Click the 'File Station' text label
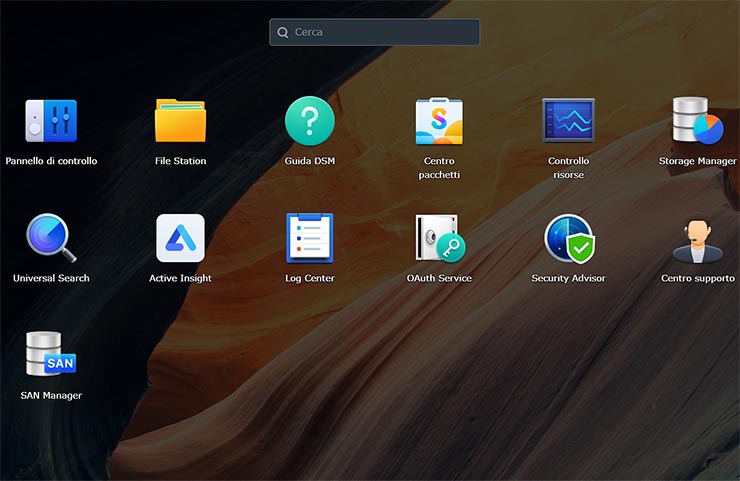 click(x=180, y=161)
